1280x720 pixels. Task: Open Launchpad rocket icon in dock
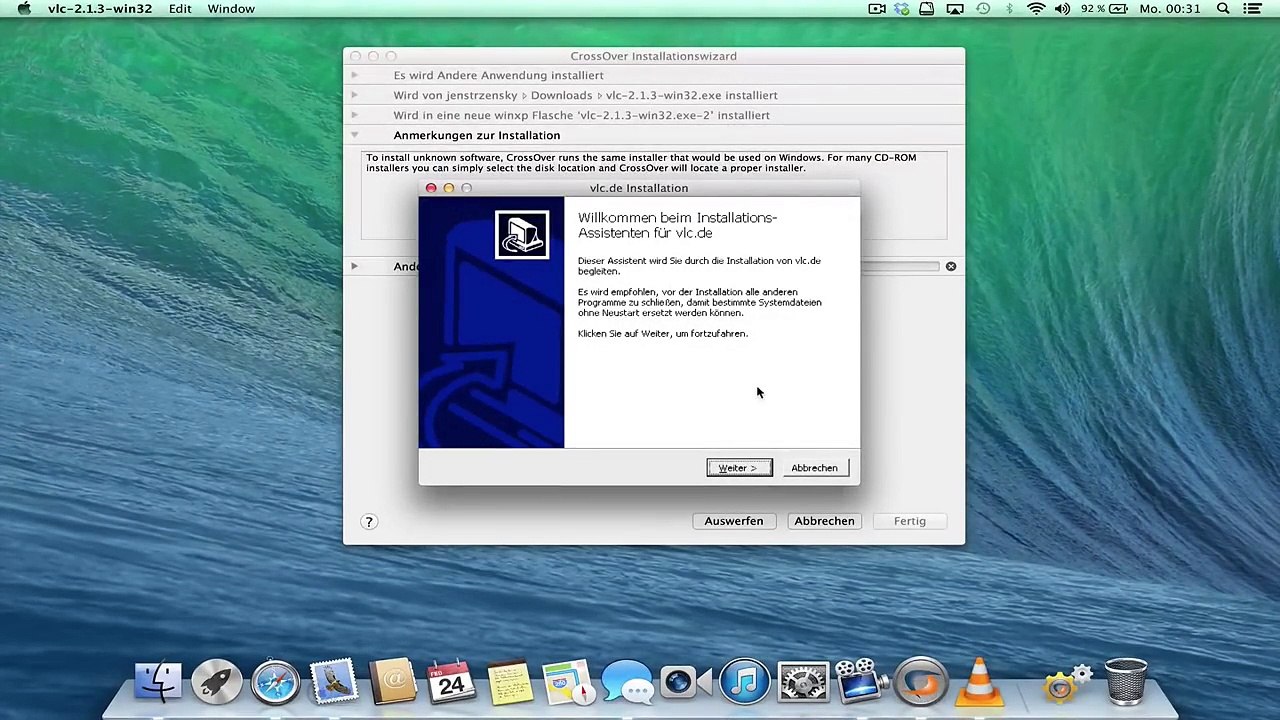(217, 683)
